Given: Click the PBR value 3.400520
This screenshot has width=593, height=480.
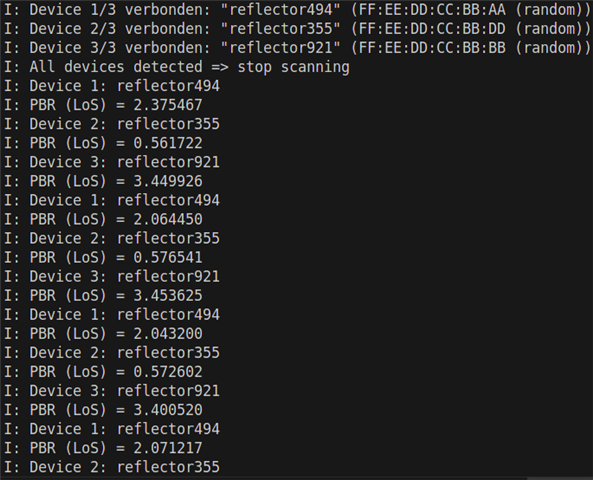Looking at the screenshot, I should pos(168,410).
